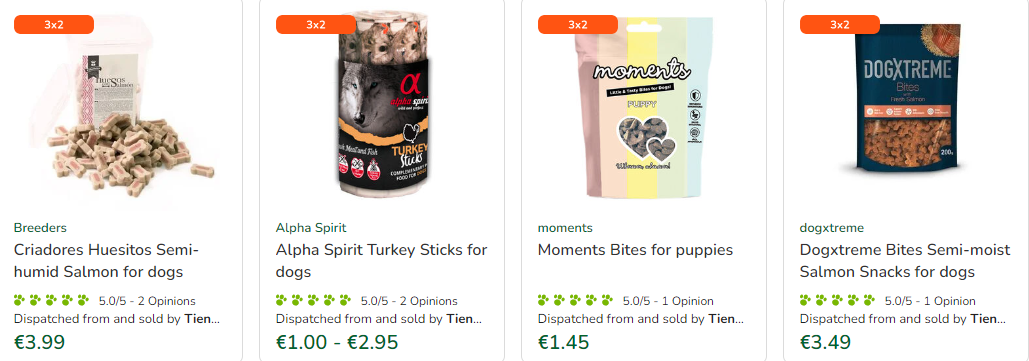Open the Dogxtreme Bites package image

905,97
